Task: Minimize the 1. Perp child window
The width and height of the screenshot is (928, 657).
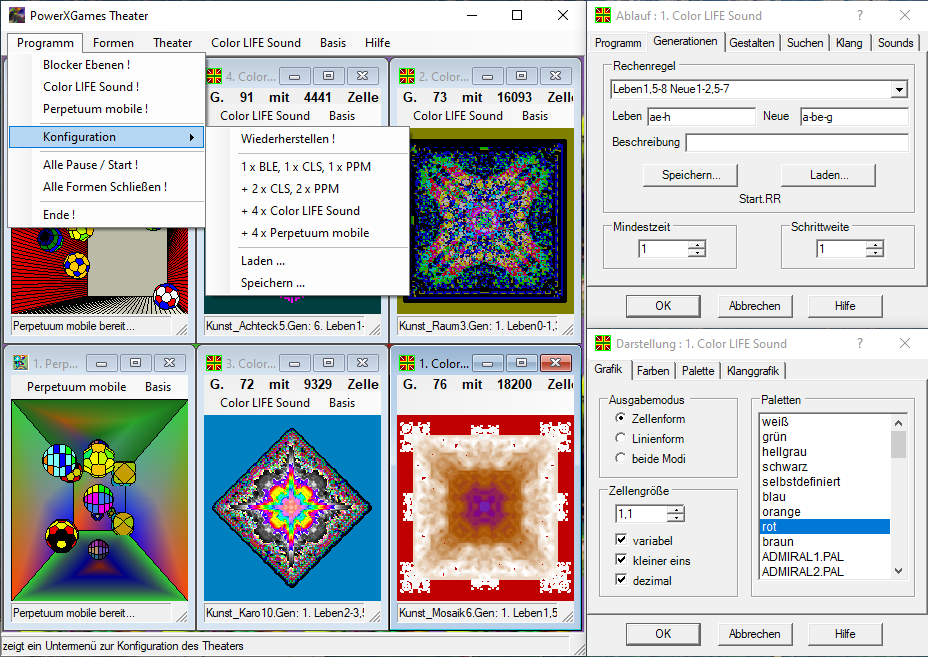Action: pyautogui.click(x=102, y=363)
